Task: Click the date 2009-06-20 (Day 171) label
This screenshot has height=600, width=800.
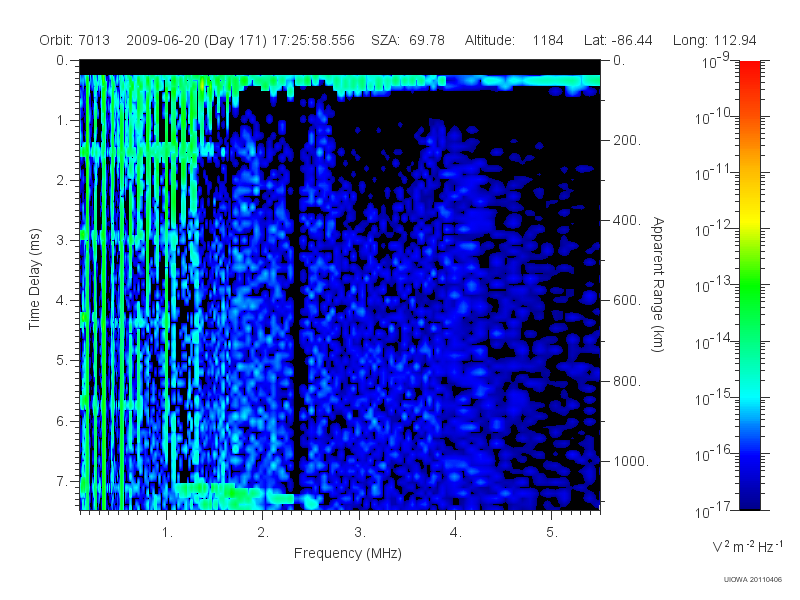Action: (x=196, y=40)
